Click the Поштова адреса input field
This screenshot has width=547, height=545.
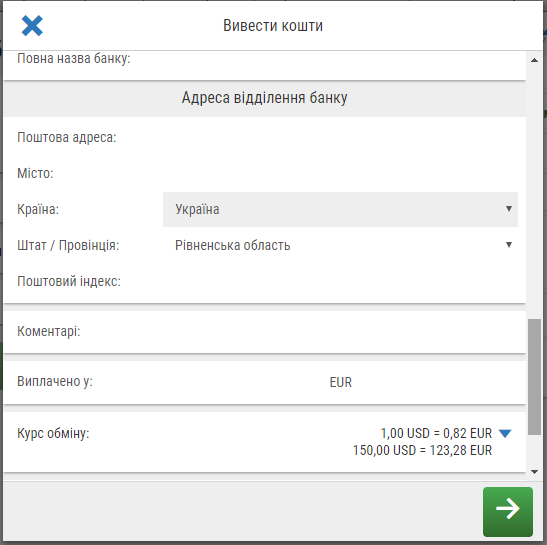340,137
